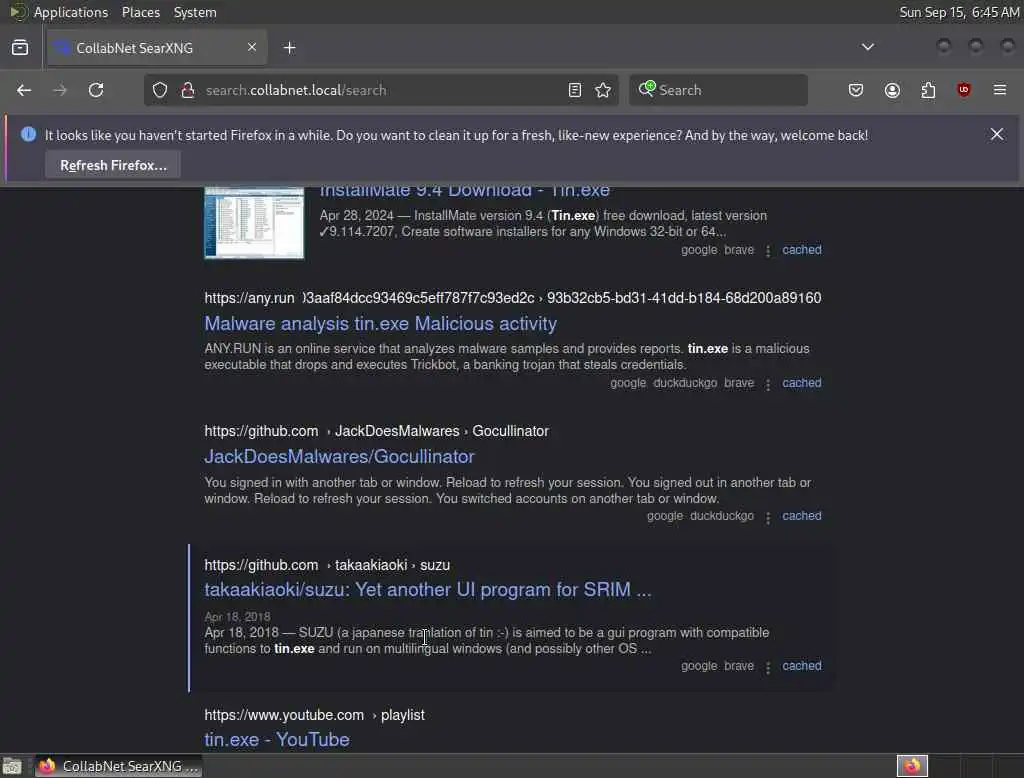Click the Firefox Search box

click(x=718, y=90)
